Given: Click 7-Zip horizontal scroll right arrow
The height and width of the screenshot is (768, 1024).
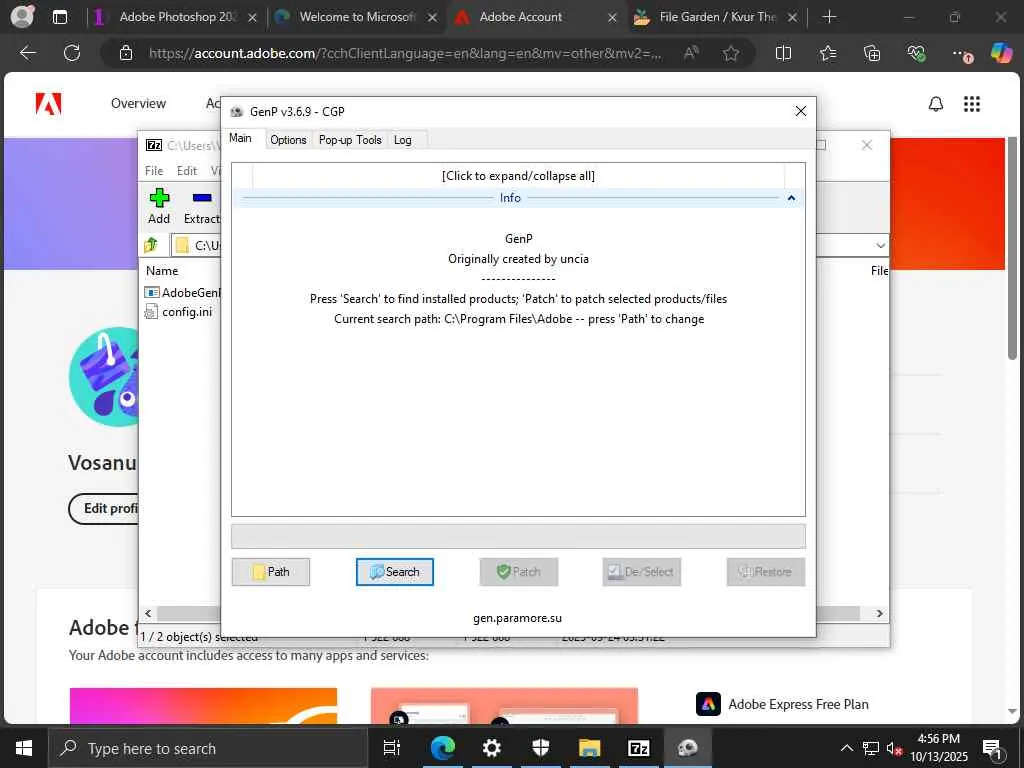Looking at the screenshot, I should (880, 613).
